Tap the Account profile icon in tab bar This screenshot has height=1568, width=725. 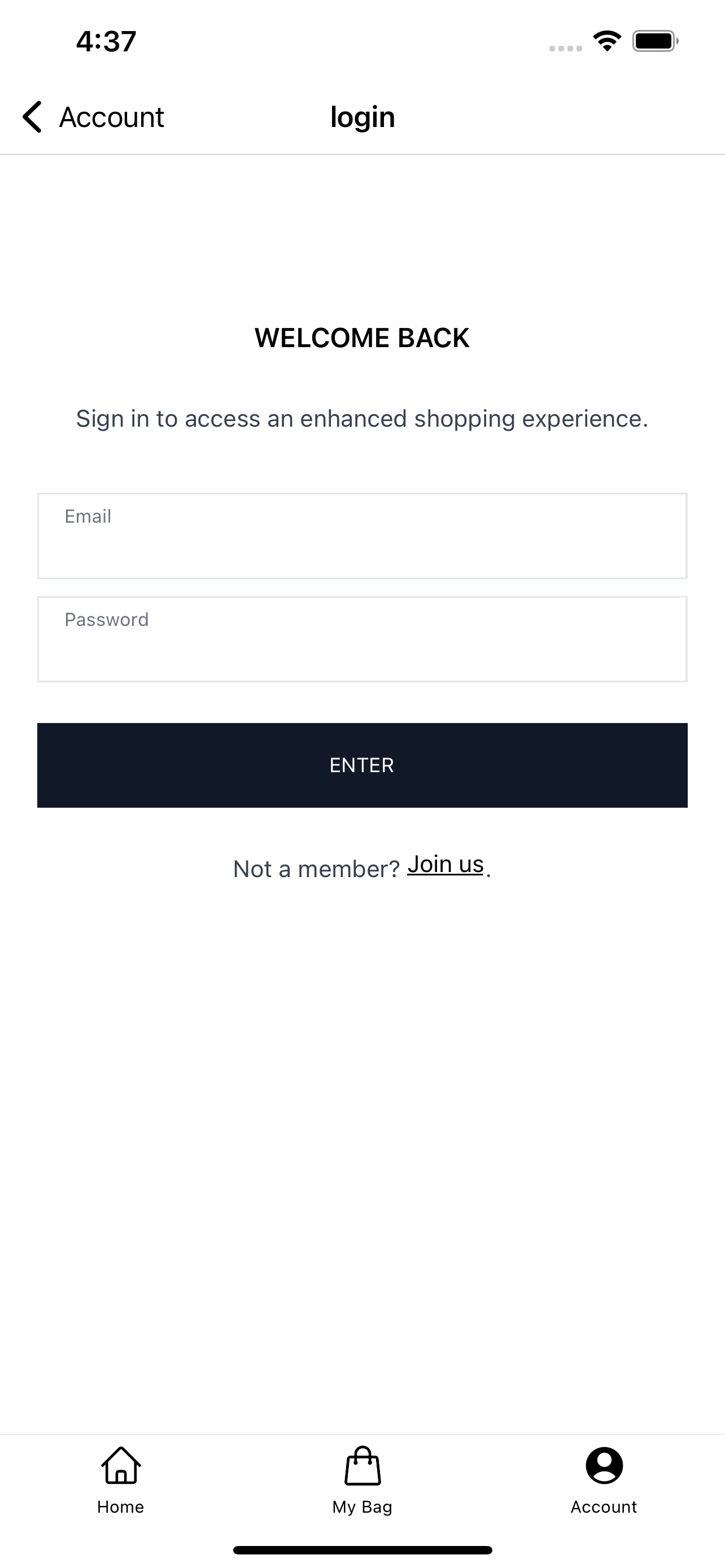(x=604, y=1465)
